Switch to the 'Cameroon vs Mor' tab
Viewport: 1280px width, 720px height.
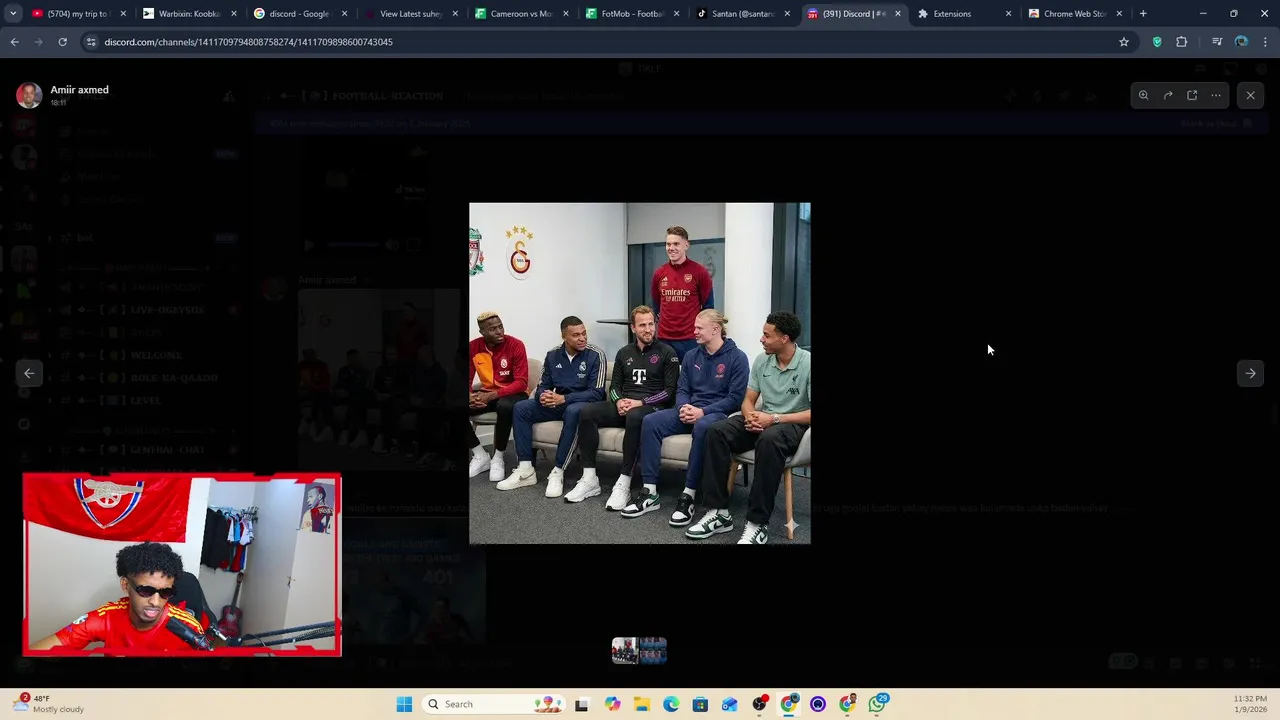520,14
